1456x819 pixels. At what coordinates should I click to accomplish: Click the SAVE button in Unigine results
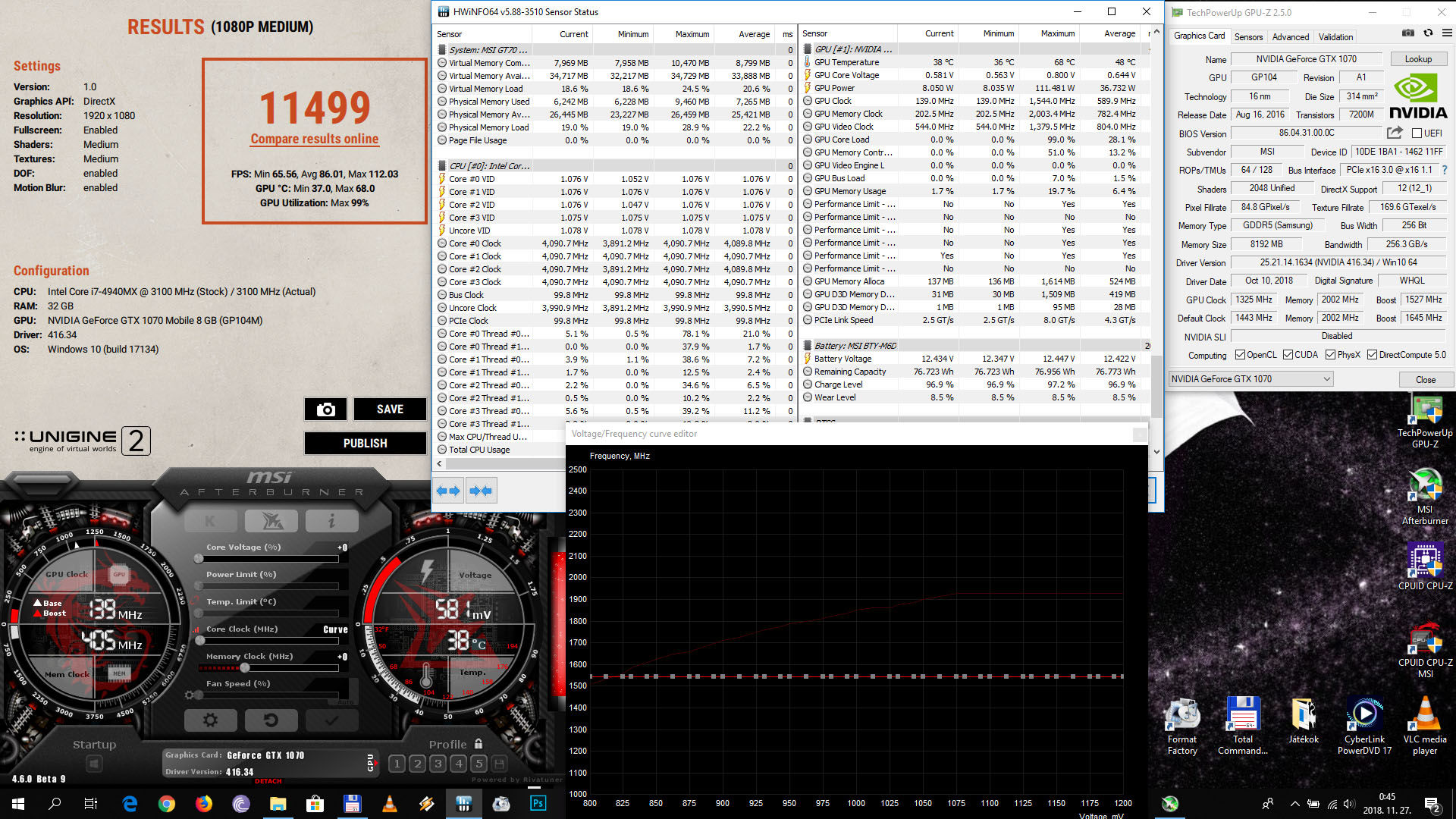(390, 409)
